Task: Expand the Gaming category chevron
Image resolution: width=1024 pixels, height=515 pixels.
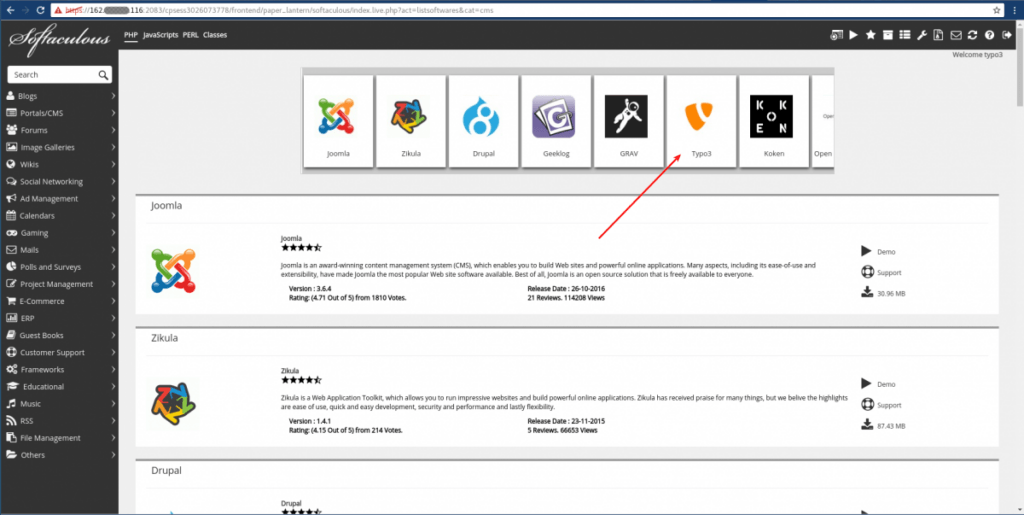Action: point(114,232)
